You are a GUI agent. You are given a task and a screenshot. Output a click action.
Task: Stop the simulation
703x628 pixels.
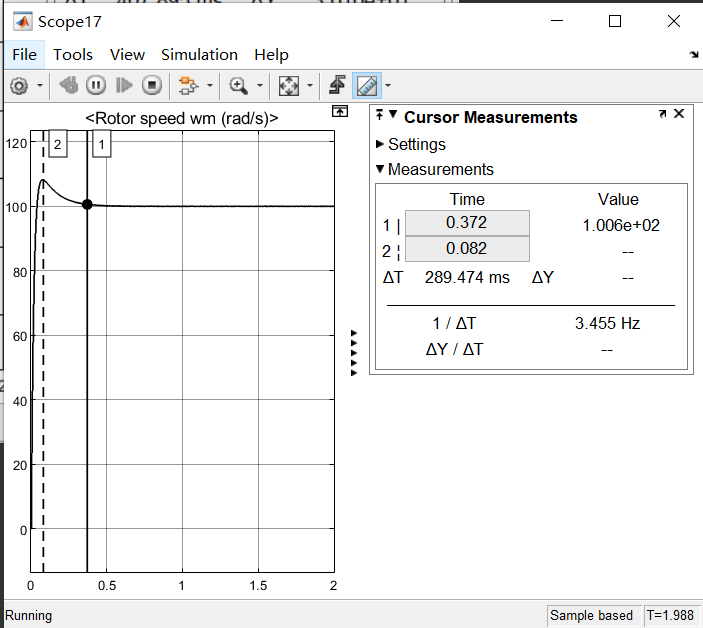tap(152, 85)
